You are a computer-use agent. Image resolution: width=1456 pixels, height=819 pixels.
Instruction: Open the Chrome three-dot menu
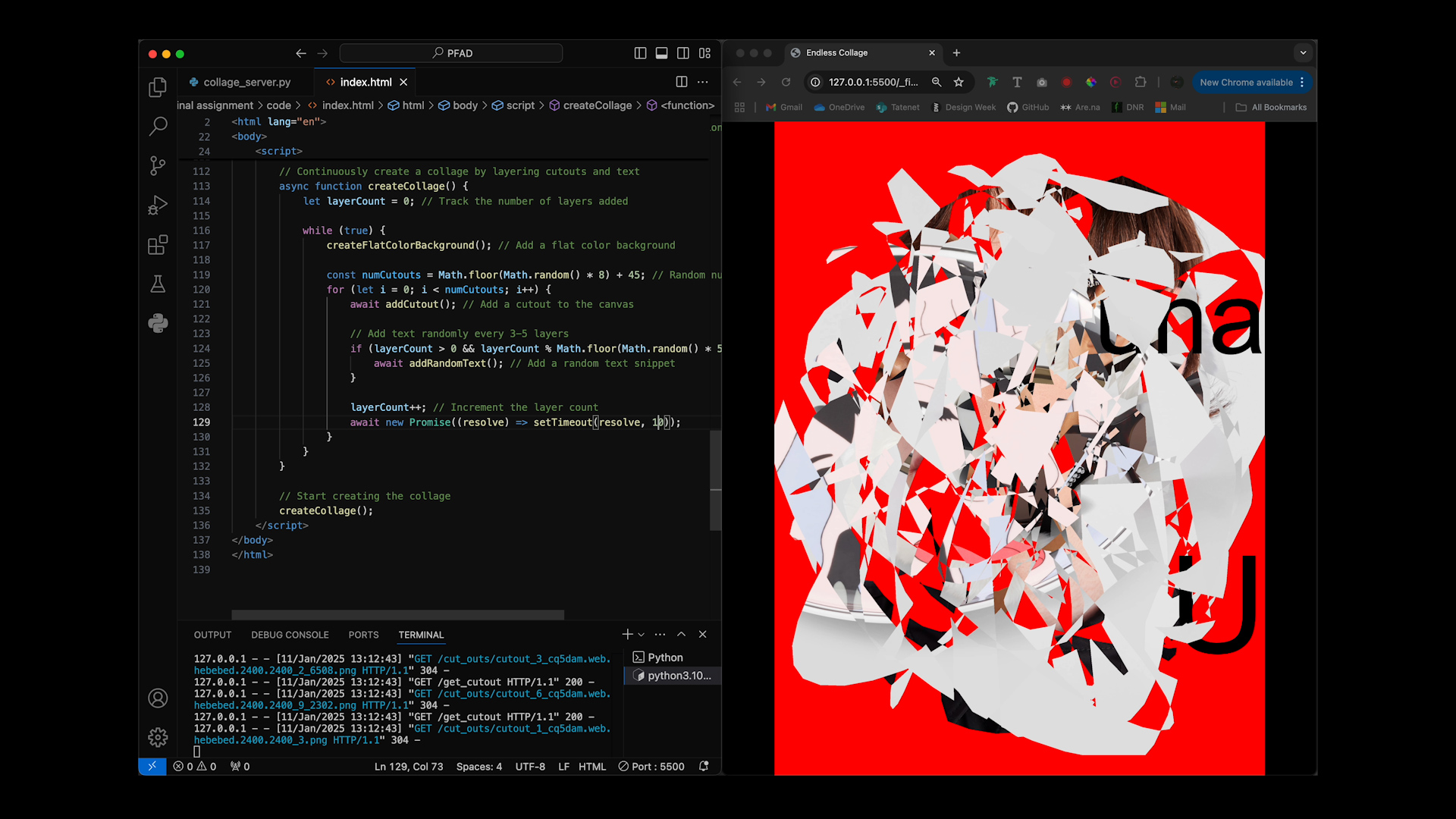(x=1302, y=82)
